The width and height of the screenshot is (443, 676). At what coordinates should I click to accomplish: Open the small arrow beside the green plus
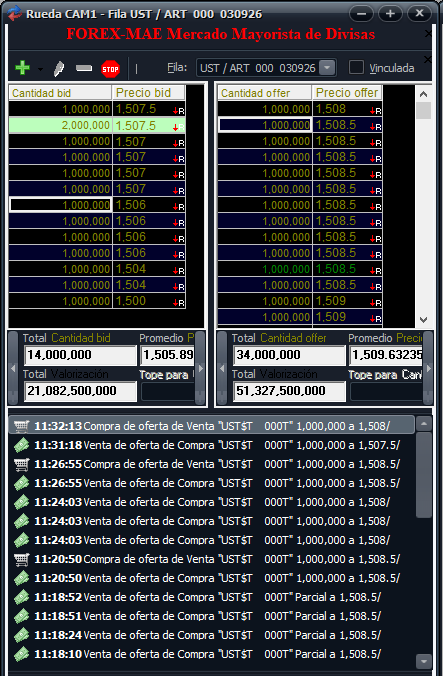[40, 69]
